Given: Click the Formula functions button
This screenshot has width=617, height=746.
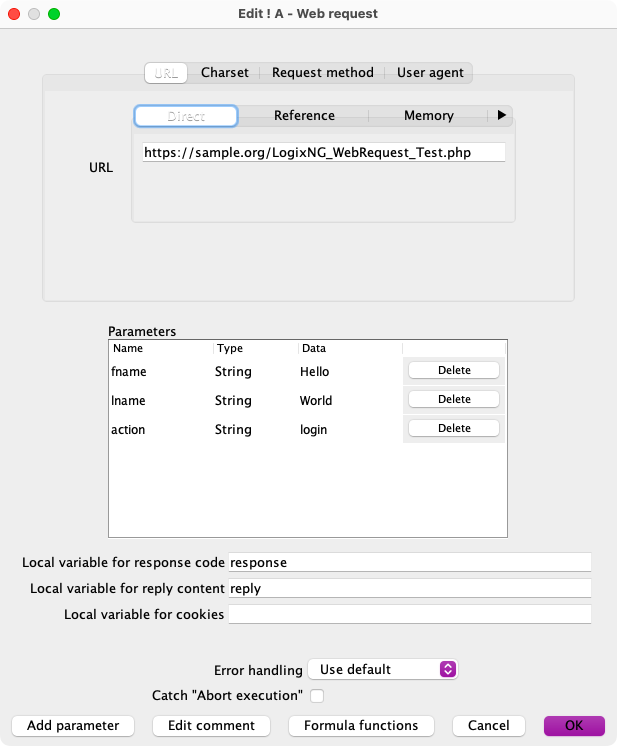Looking at the screenshot, I should 361,725.
